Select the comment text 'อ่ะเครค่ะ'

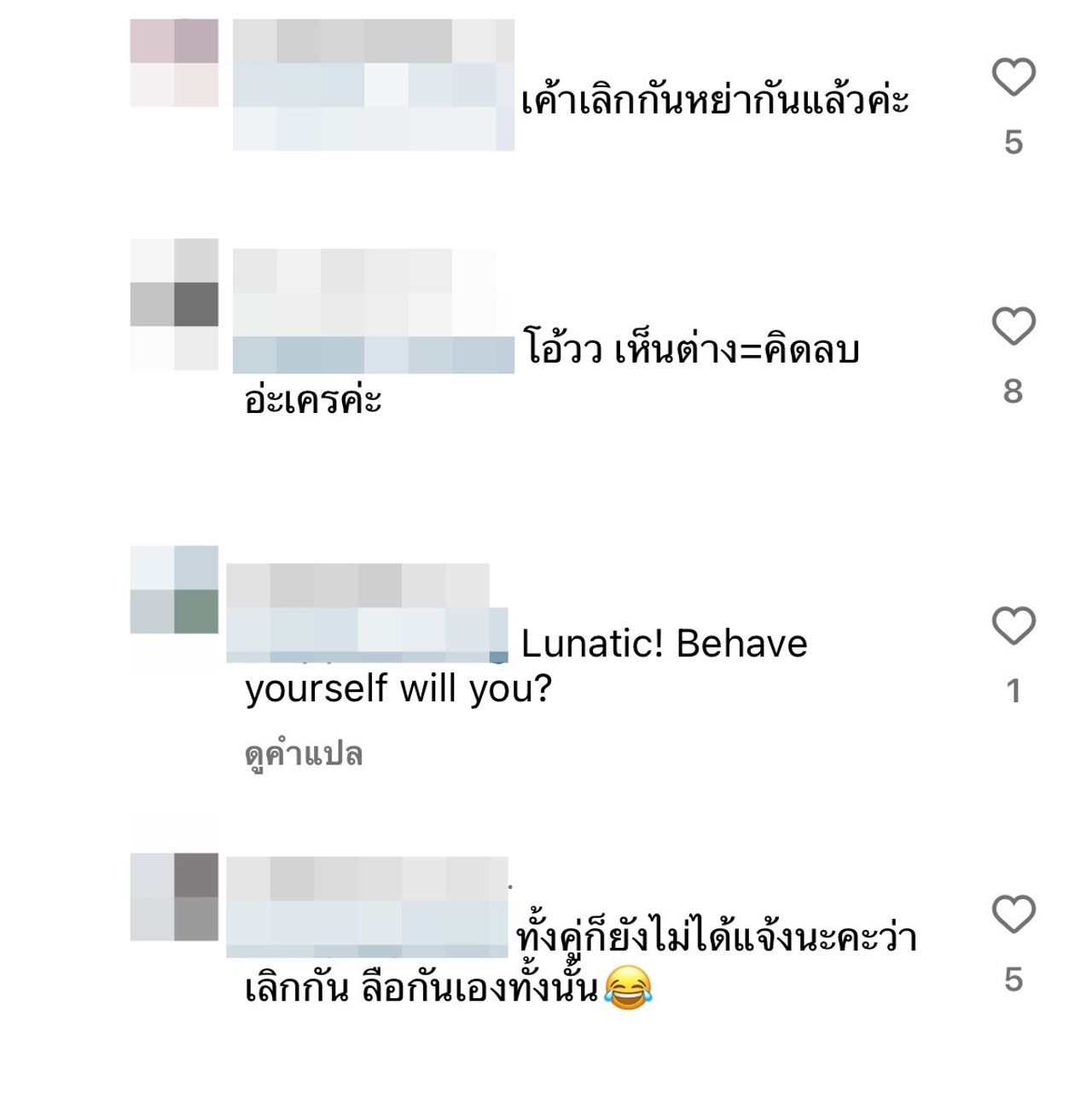coord(313,399)
